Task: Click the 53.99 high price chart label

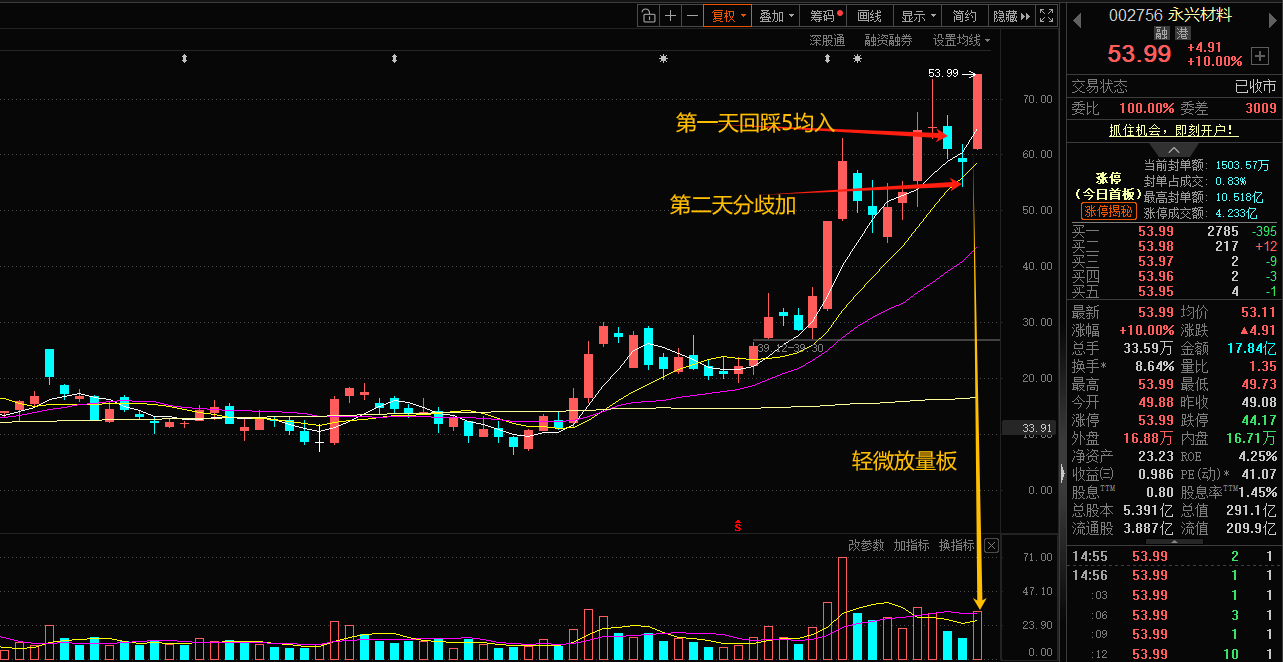Action: tap(943, 73)
